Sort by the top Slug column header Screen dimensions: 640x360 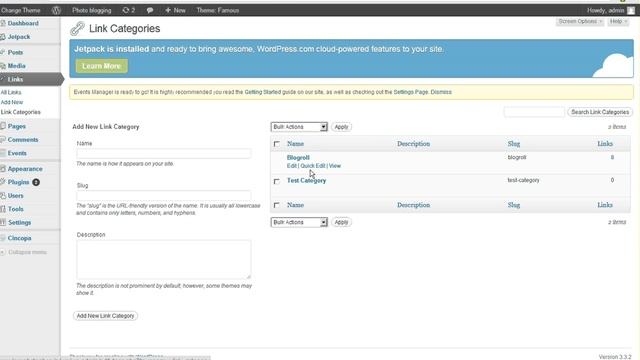pos(513,144)
